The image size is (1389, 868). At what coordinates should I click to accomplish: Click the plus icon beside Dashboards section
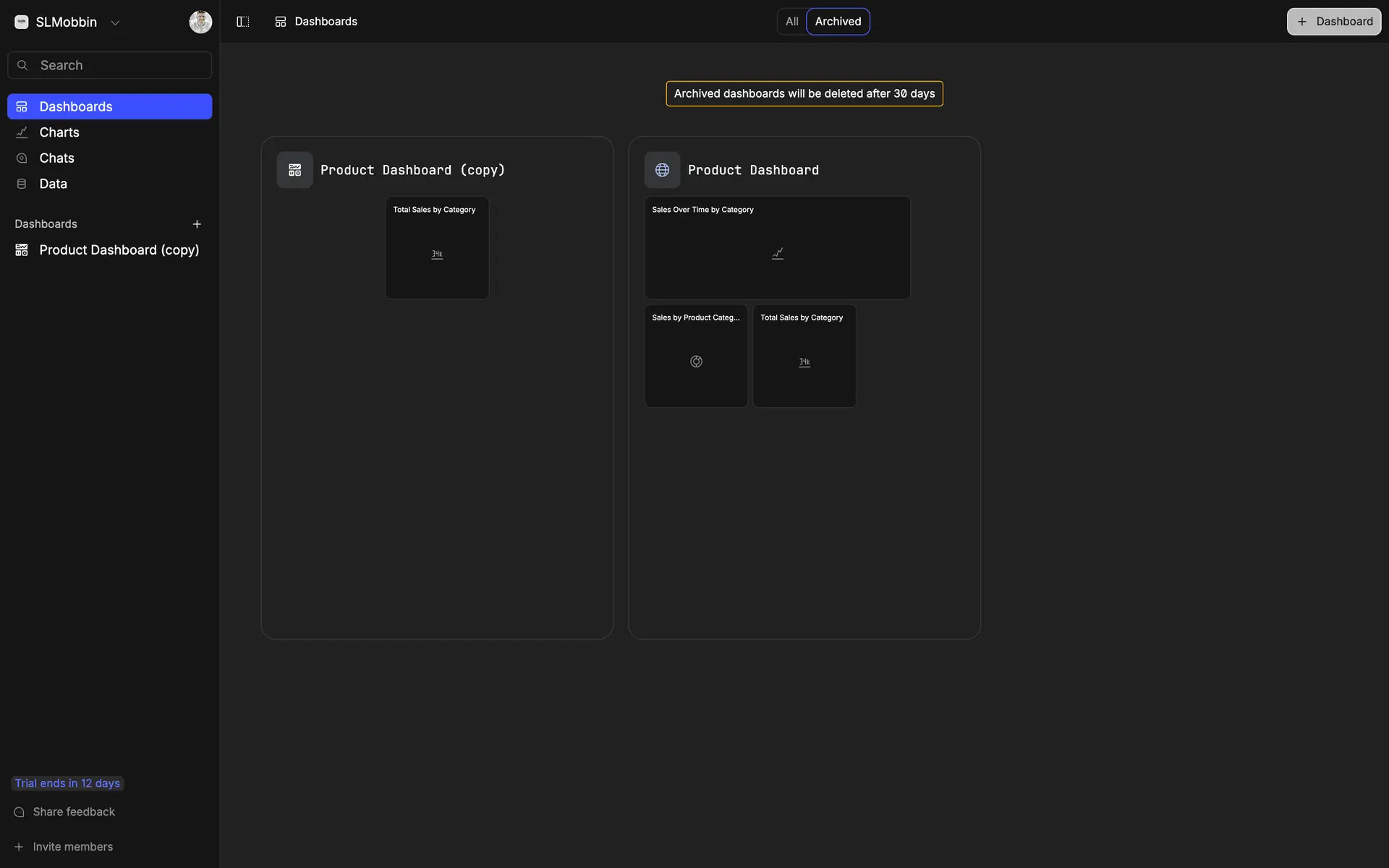pos(197,224)
